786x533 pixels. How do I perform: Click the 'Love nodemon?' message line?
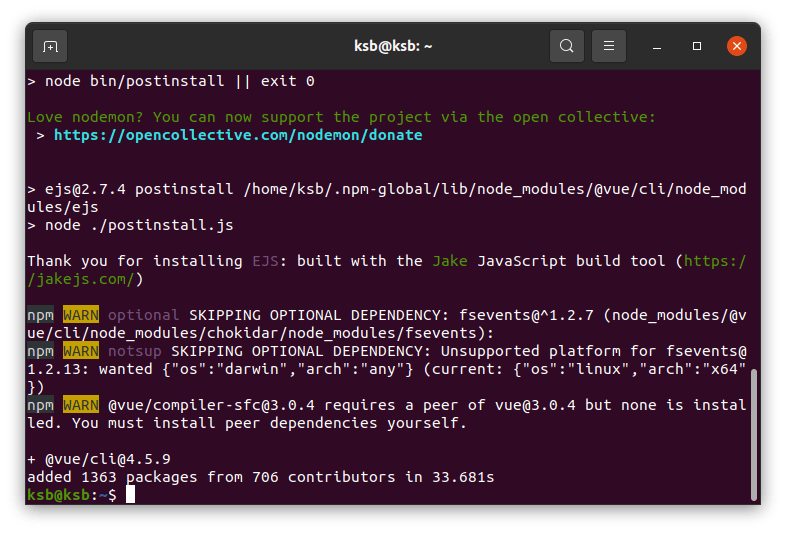coord(341,117)
